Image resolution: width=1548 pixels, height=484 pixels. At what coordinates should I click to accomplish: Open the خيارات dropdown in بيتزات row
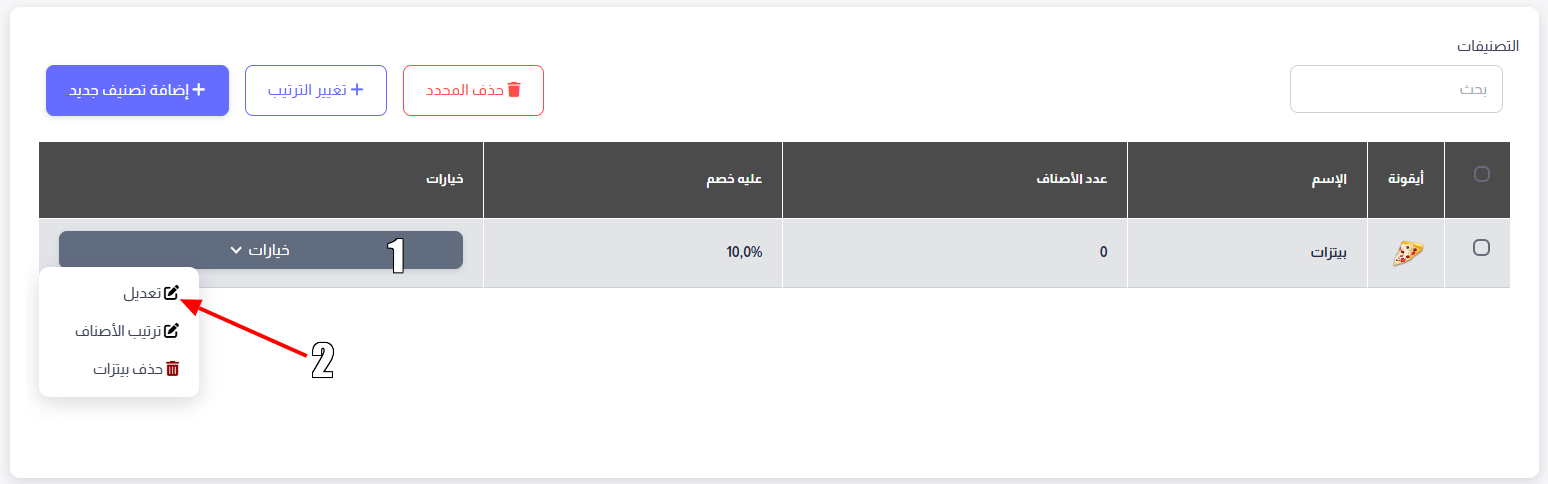pos(261,250)
